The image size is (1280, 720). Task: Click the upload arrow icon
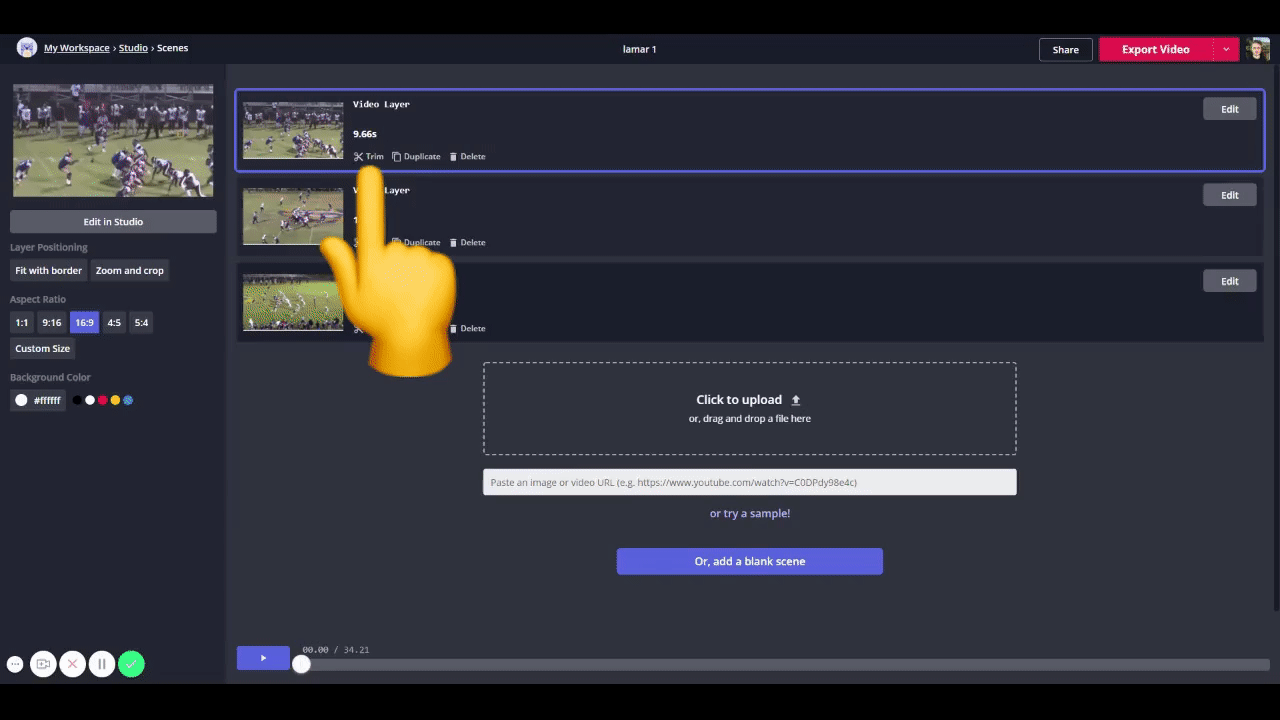tap(796, 400)
